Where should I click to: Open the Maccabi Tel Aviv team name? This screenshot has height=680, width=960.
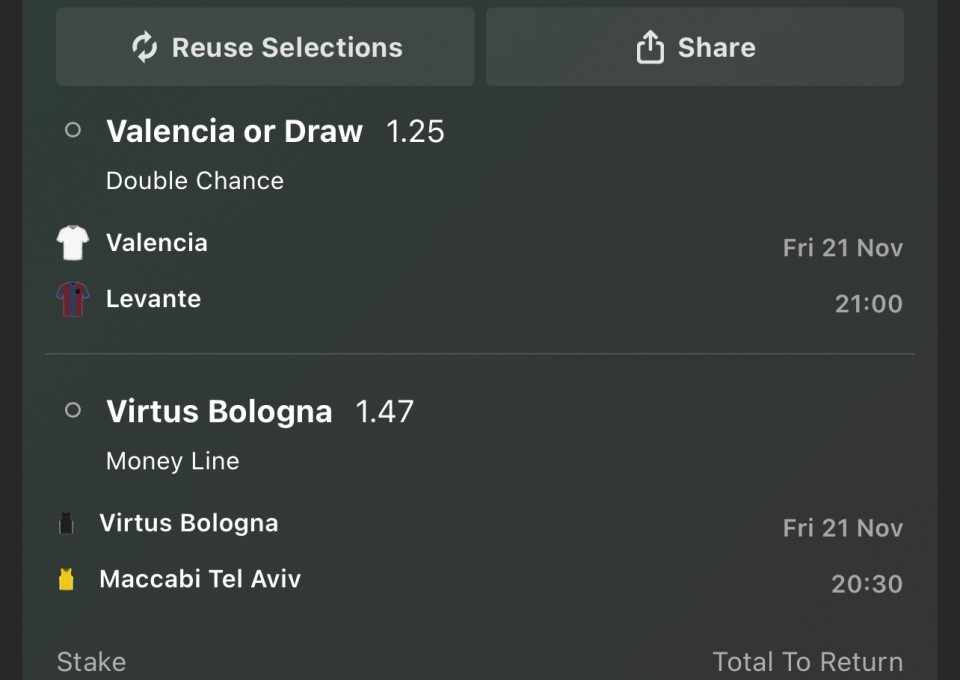coord(200,579)
